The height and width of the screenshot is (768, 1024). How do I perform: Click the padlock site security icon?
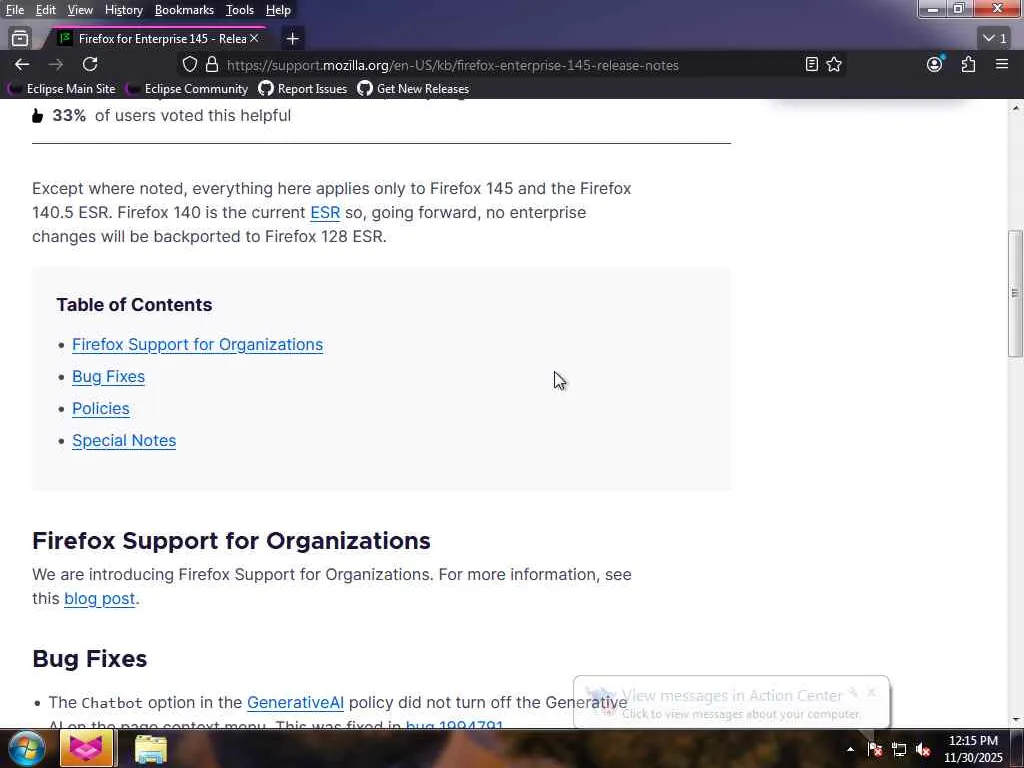[x=212, y=64]
